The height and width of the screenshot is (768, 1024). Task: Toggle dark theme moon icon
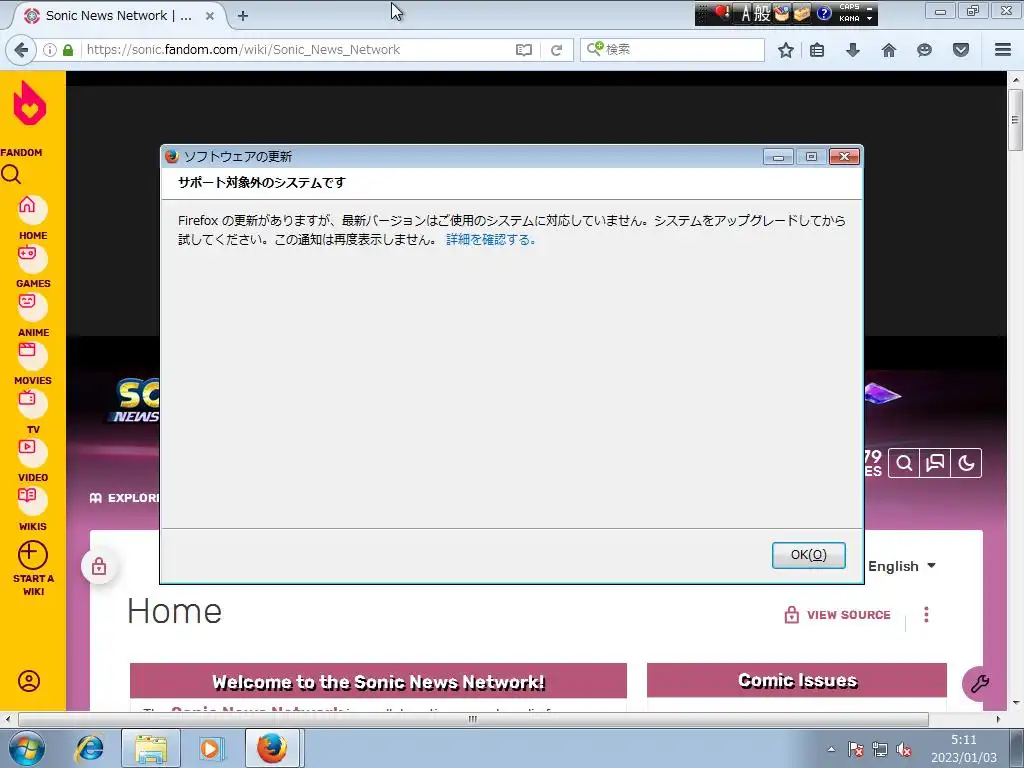967,464
